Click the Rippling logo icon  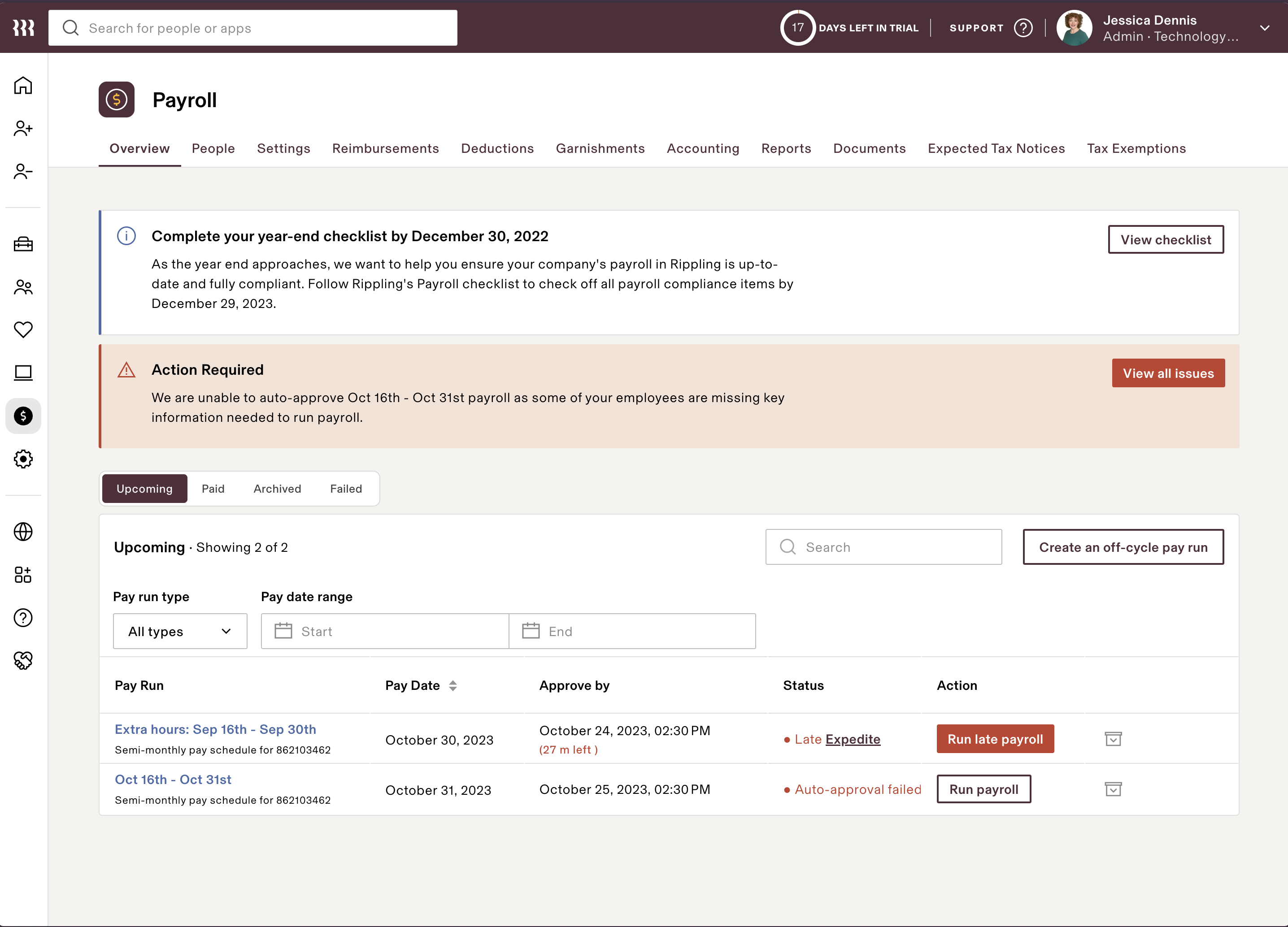tap(23, 27)
